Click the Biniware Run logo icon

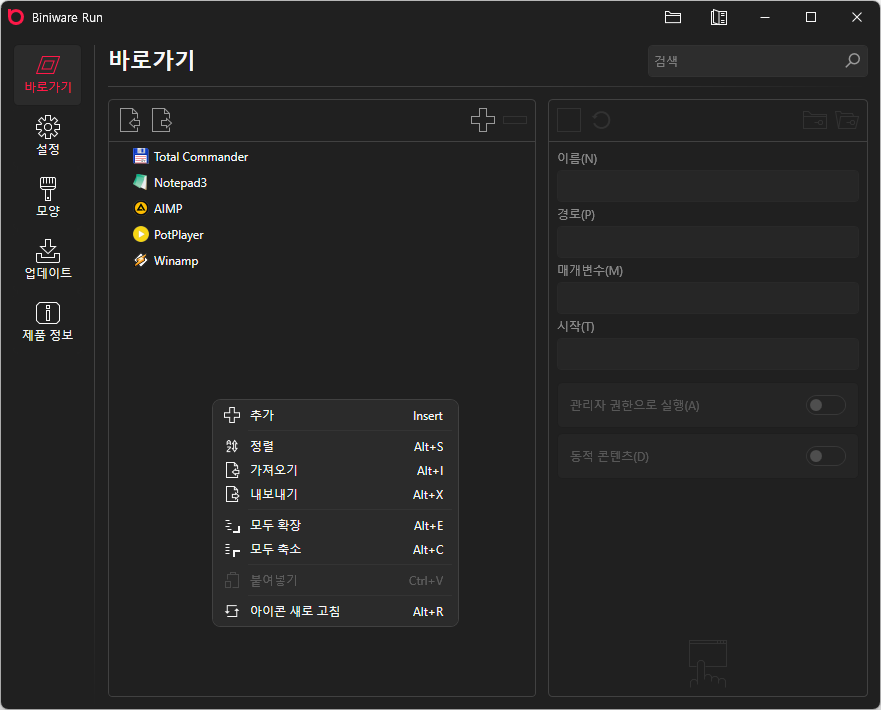click(16, 17)
